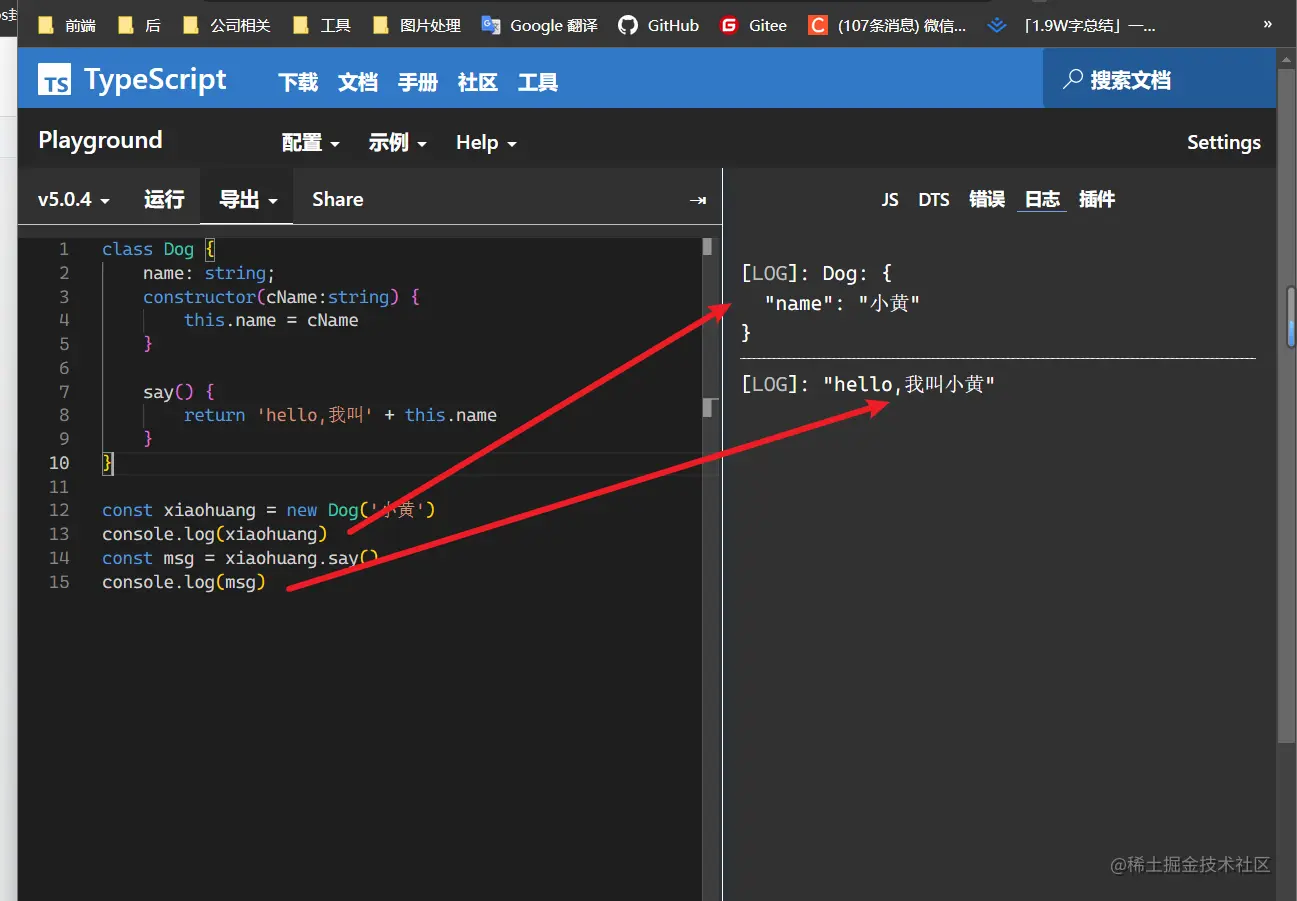Click the Playground heading
1297x901 pixels.
(100, 140)
